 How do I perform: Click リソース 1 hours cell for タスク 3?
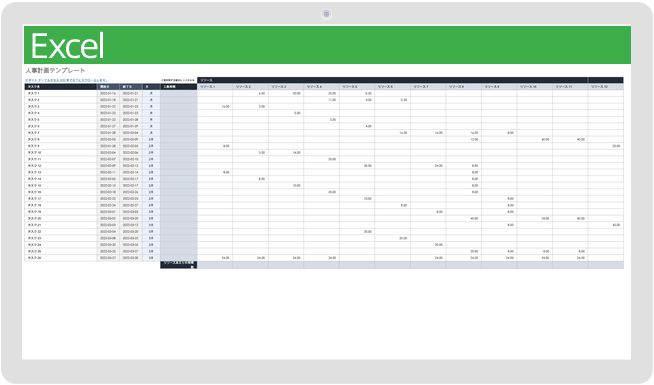pyautogui.click(x=215, y=106)
